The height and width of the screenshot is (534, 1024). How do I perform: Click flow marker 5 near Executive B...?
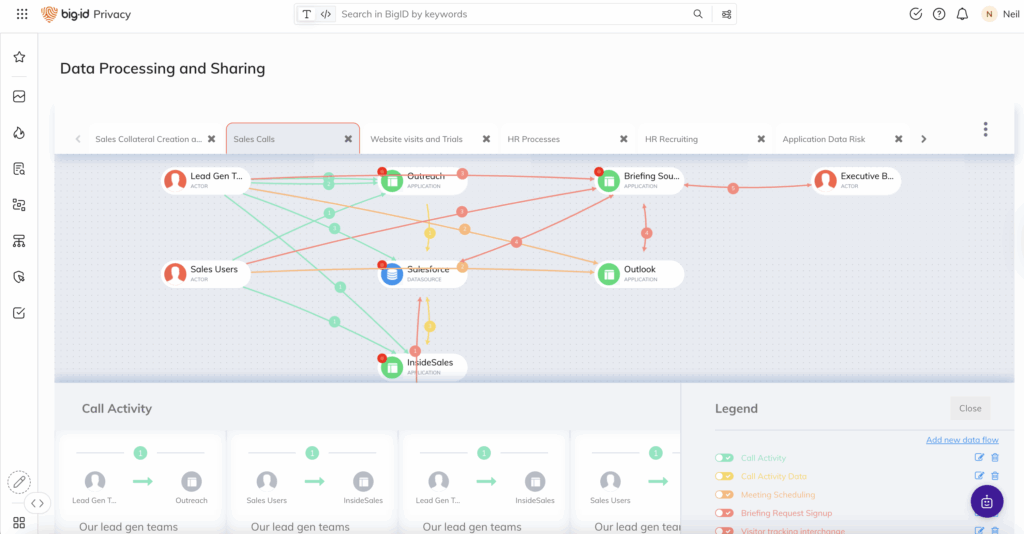(733, 188)
